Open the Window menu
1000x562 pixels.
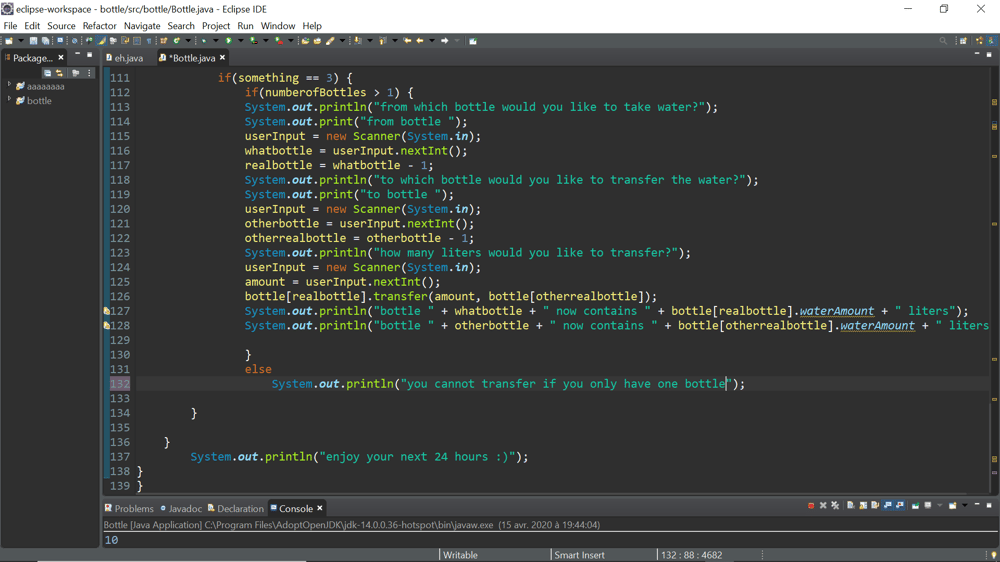click(277, 26)
